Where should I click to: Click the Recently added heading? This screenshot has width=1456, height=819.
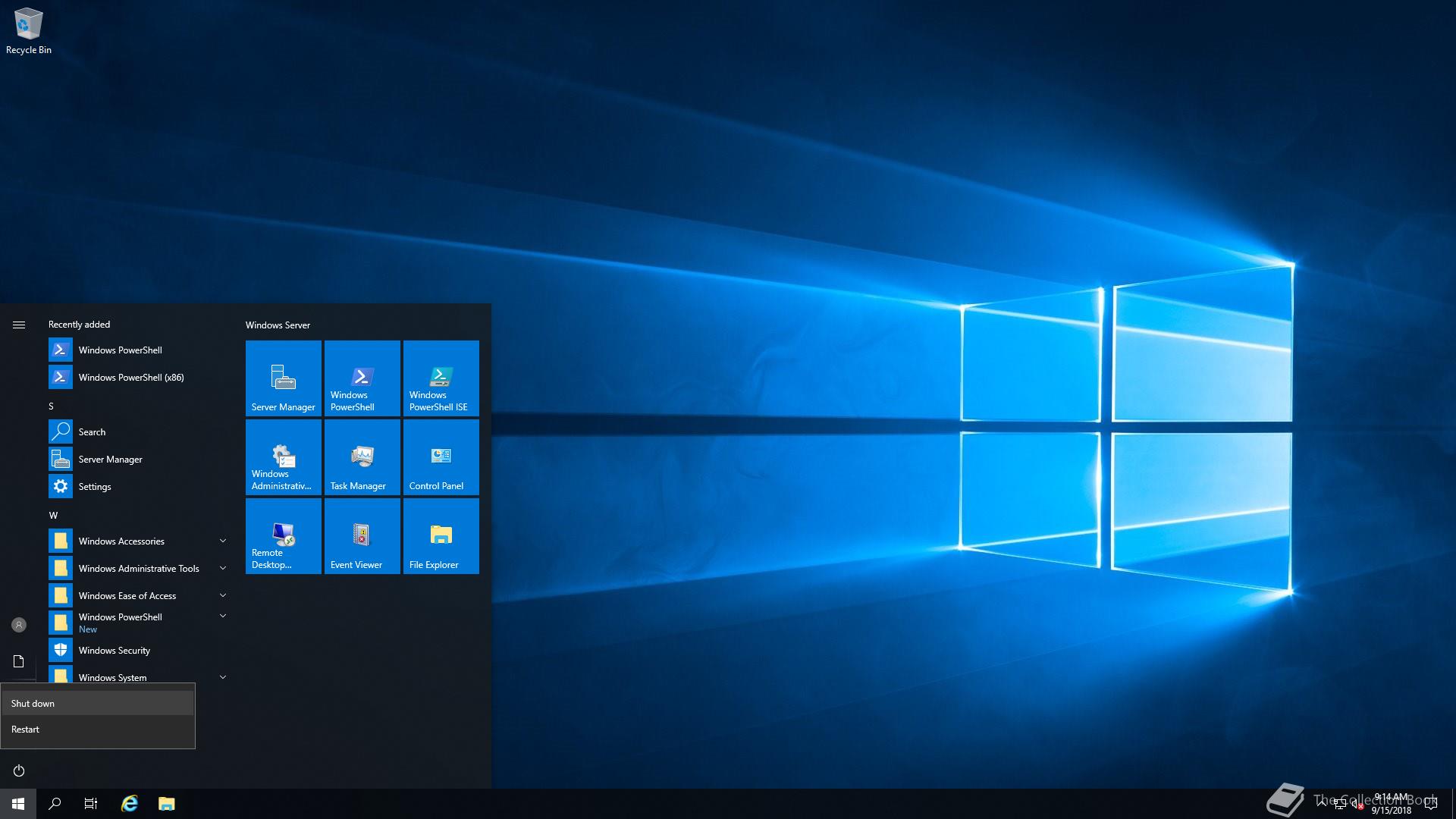(x=79, y=324)
